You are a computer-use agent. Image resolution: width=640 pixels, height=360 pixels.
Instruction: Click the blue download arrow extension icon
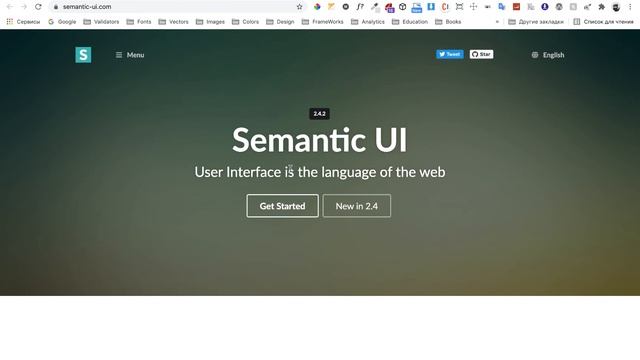[431, 7]
